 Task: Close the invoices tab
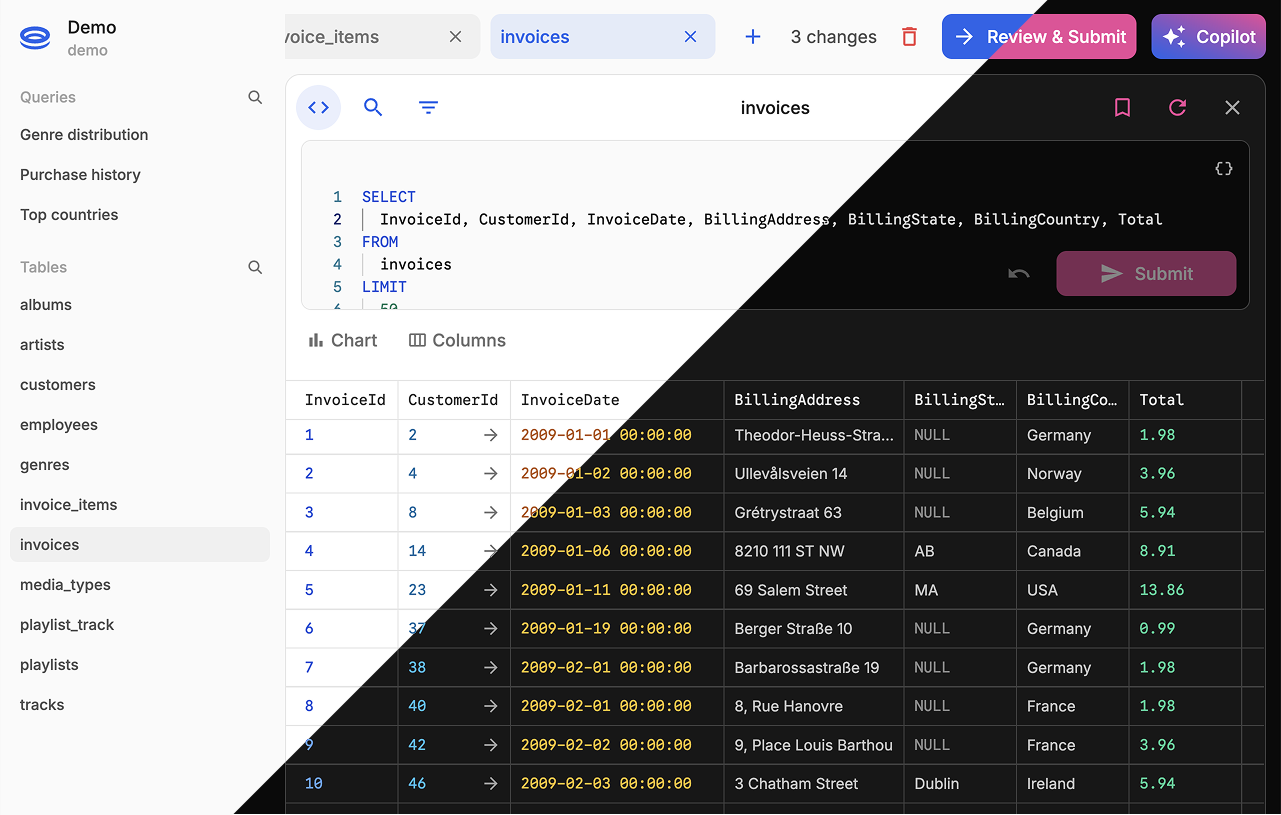click(x=690, y=37)
